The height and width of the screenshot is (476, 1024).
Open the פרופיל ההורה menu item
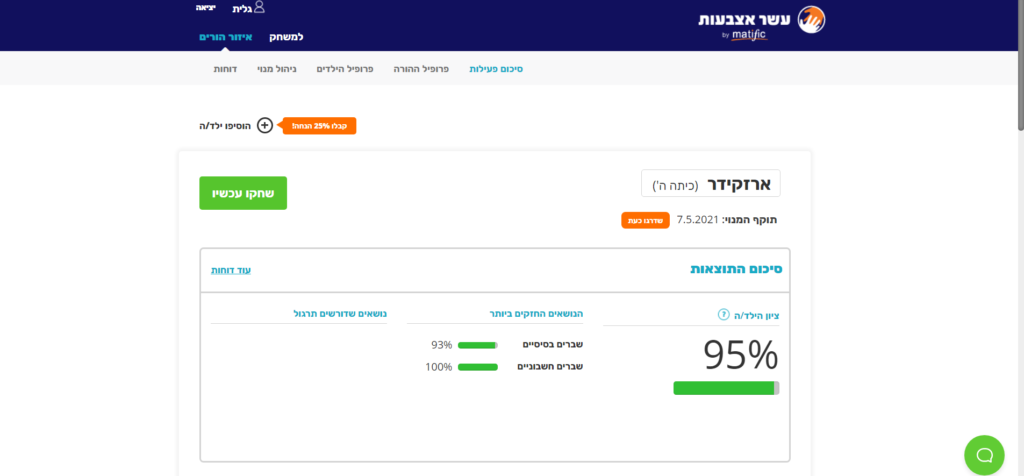[421, 69]
